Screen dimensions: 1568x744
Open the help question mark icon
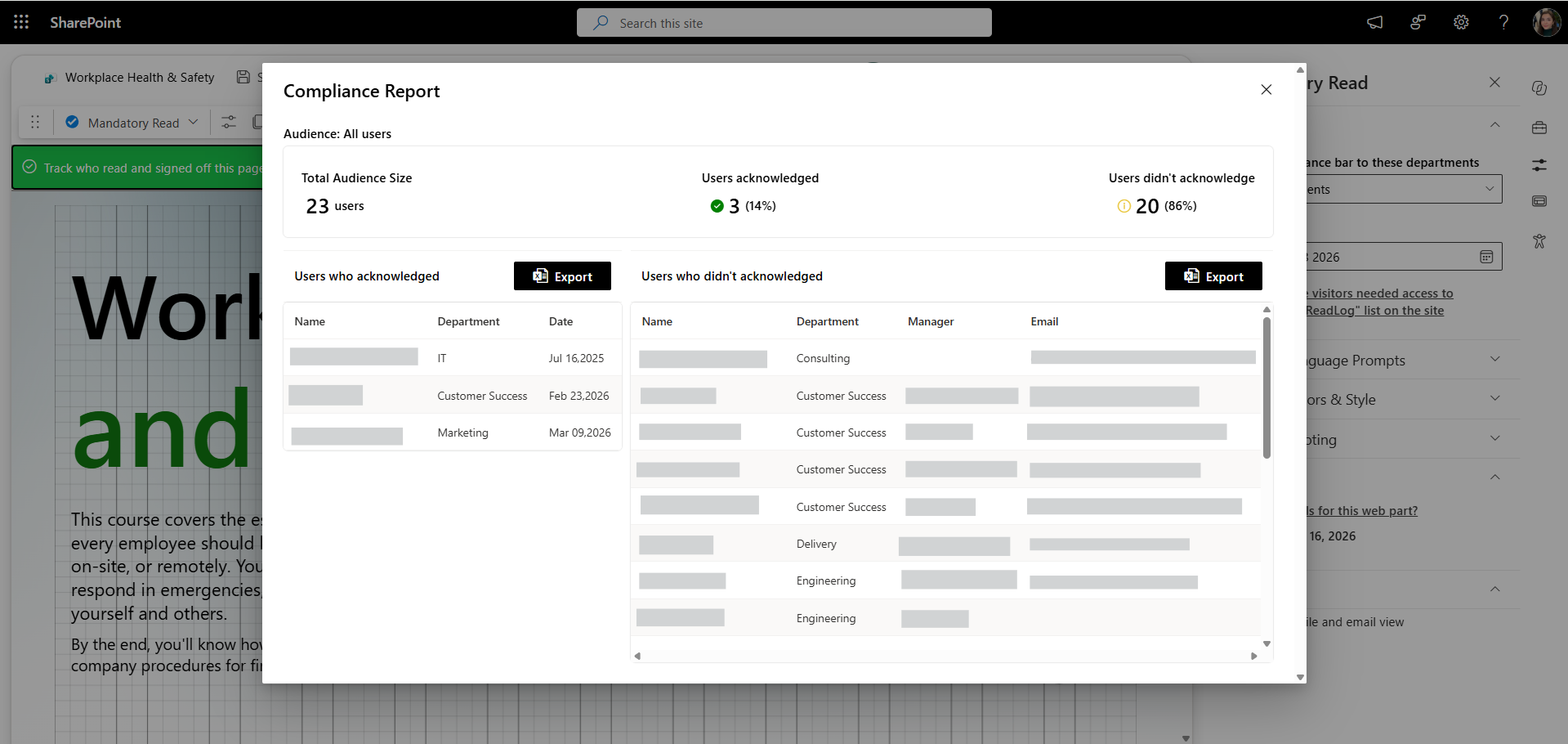(x=1503, y=22)
